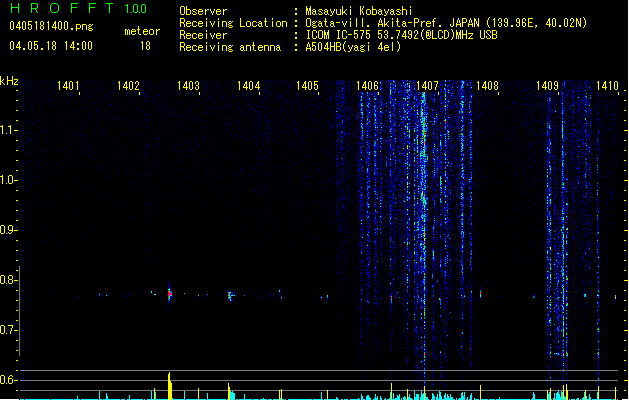Select the filename 0405181400.png
629x400 pixels.
(x=51, y=26)
